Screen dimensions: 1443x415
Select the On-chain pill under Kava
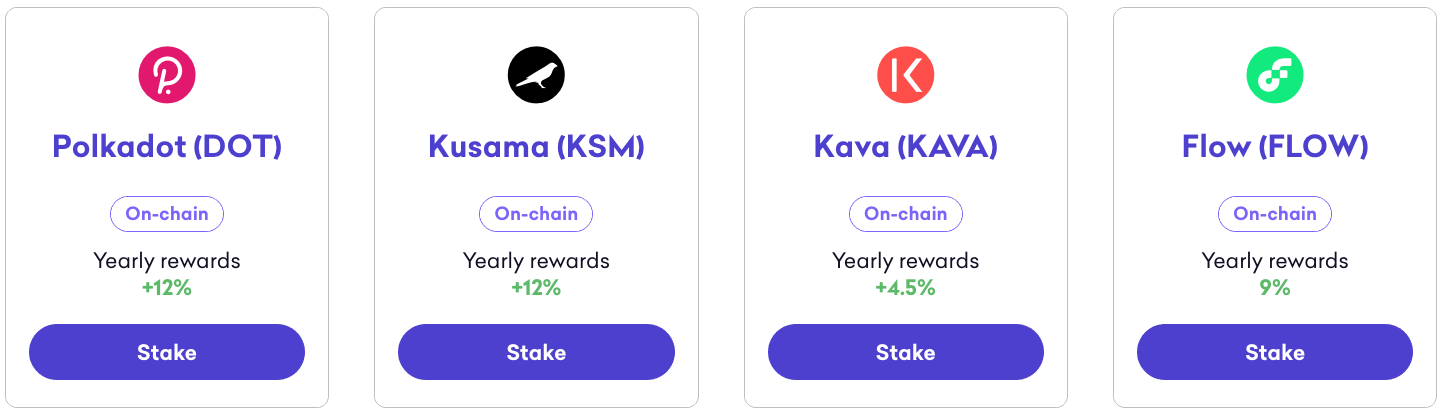905,214
